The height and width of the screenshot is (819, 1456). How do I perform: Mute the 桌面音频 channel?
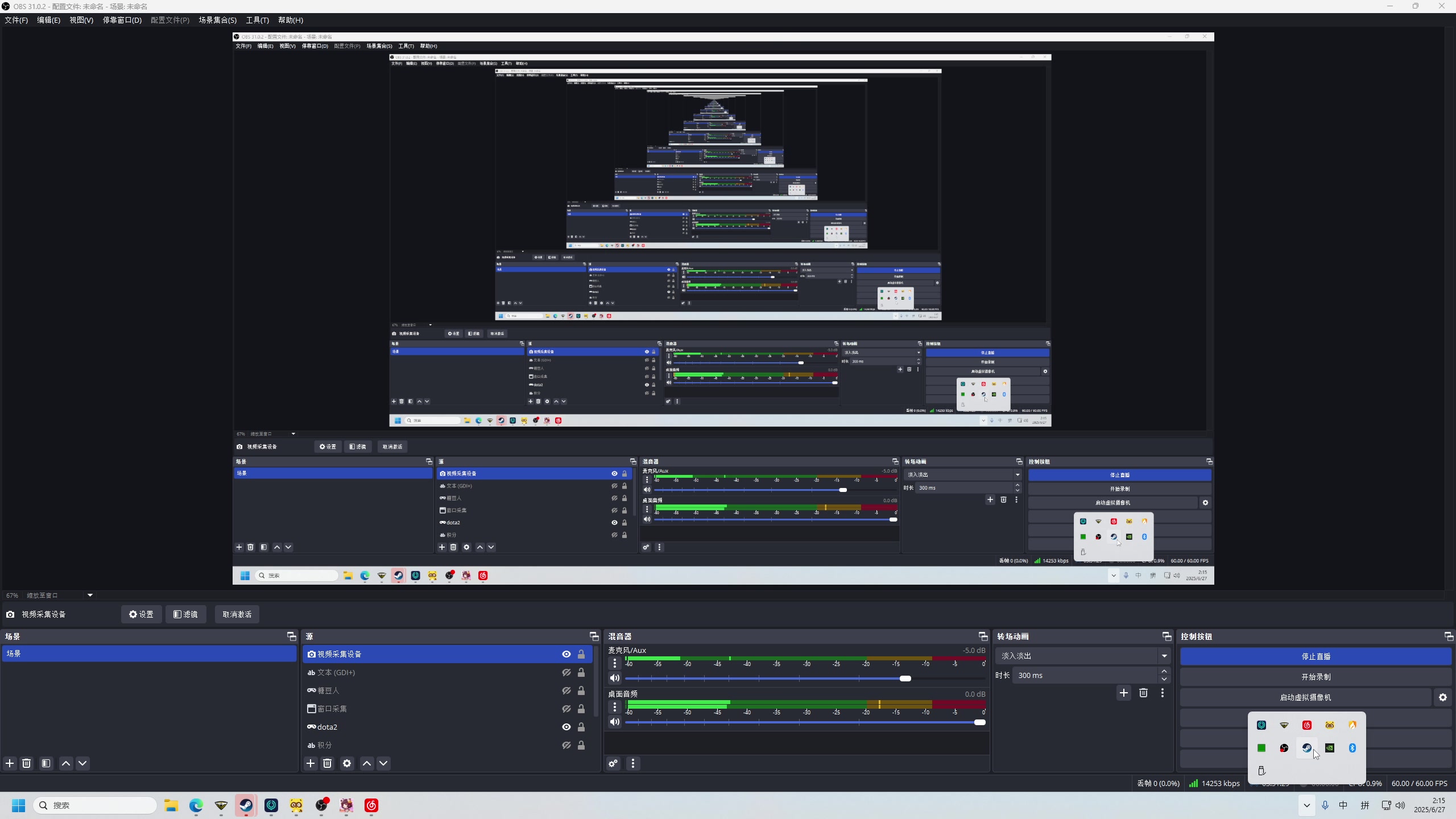(615, 722)
